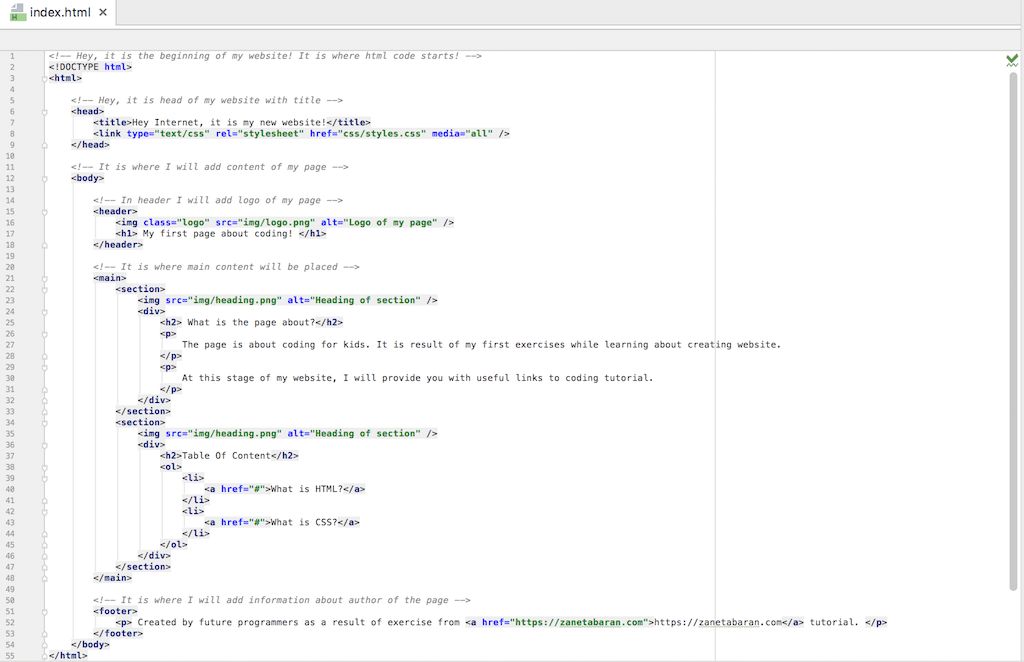The image size is (1024, 662).
Task: Click the comment 'Hey, it is head of my website'
Action: [x=207, y=101]
